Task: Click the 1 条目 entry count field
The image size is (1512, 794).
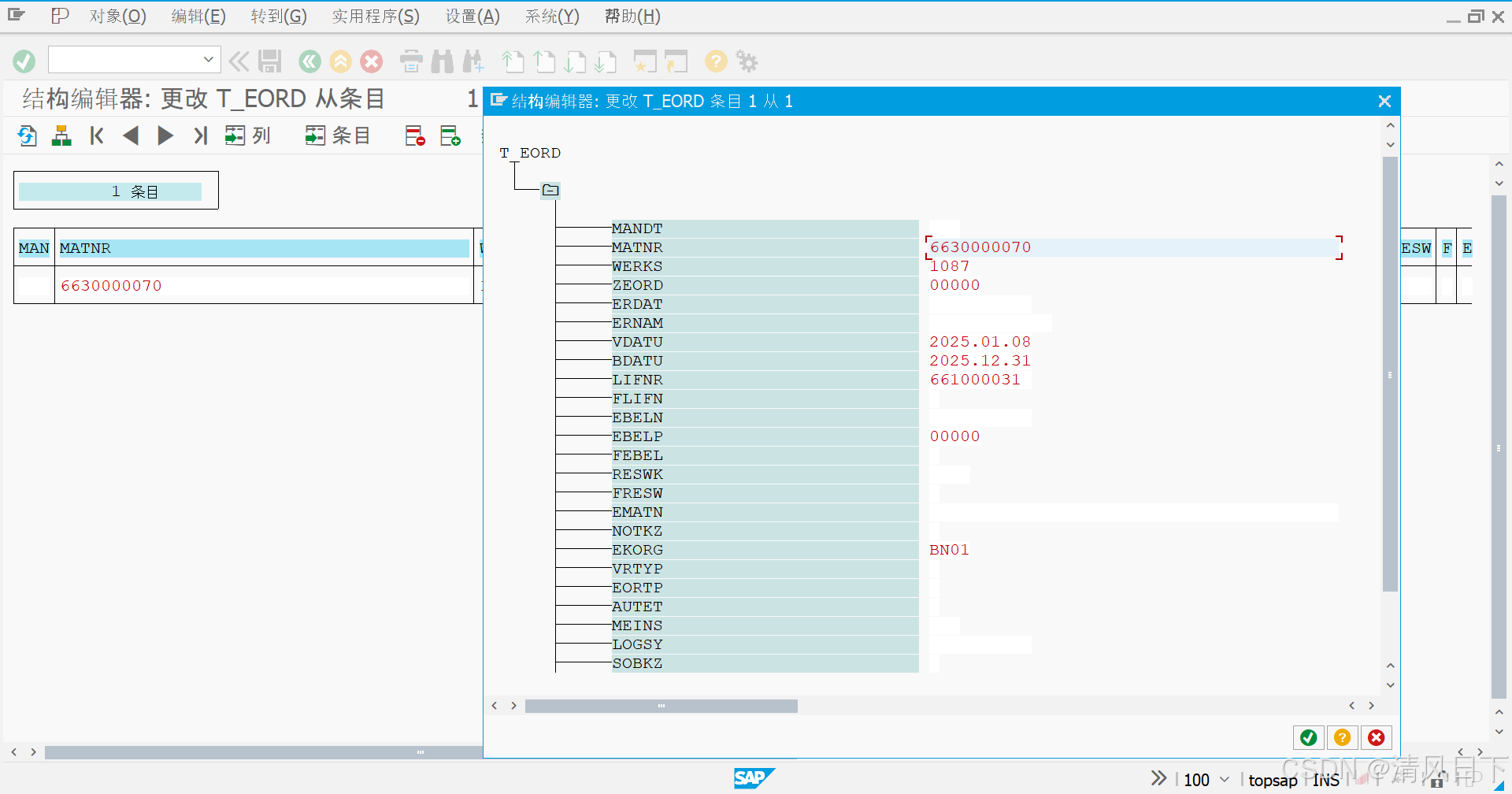Action: [110, 191]
